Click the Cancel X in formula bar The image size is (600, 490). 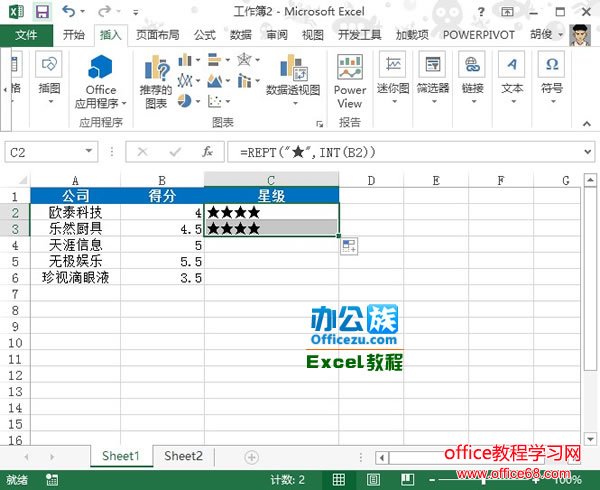pos(142,152)
